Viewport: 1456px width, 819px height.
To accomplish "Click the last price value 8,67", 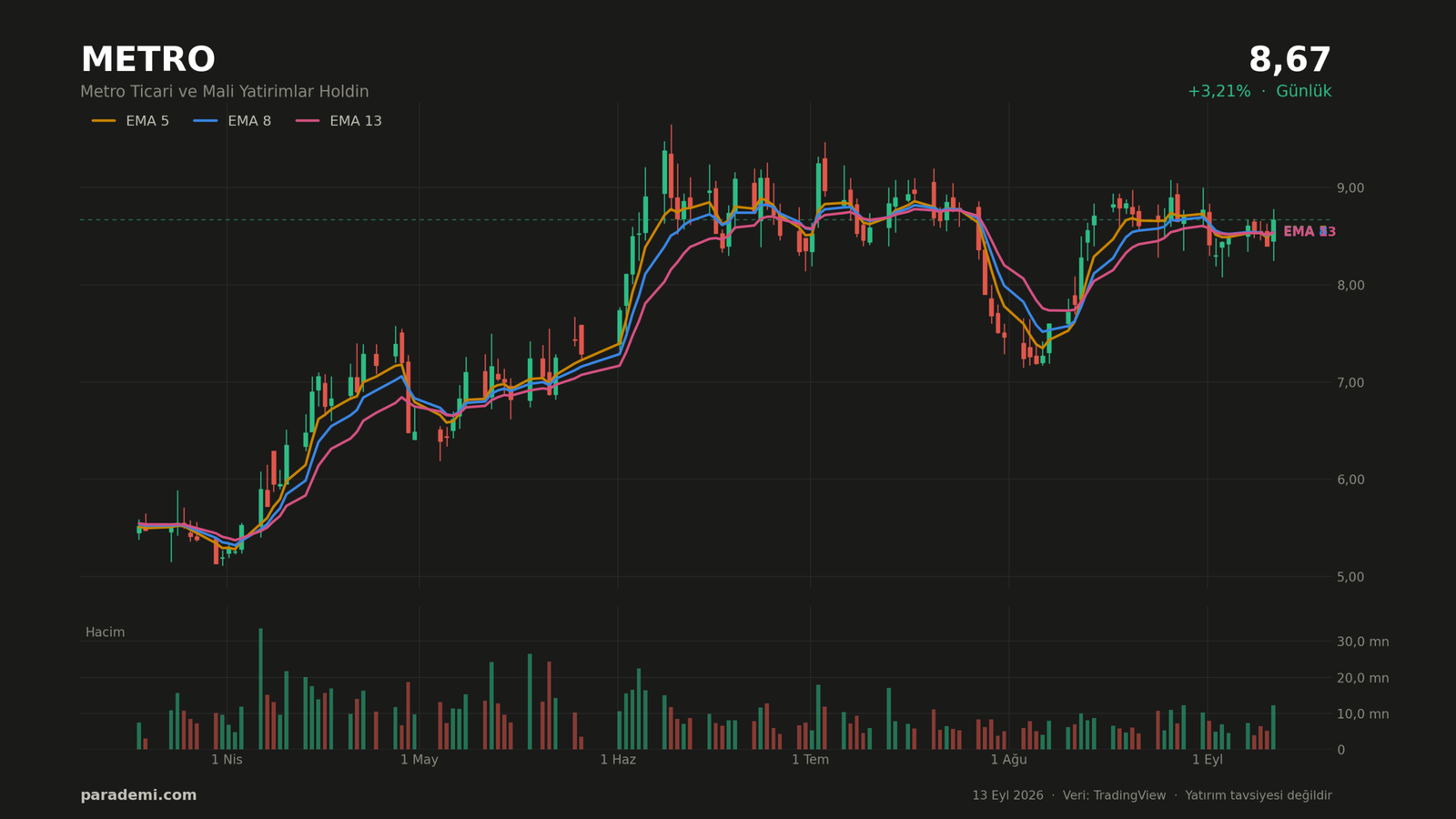I will pos(1289,60).
